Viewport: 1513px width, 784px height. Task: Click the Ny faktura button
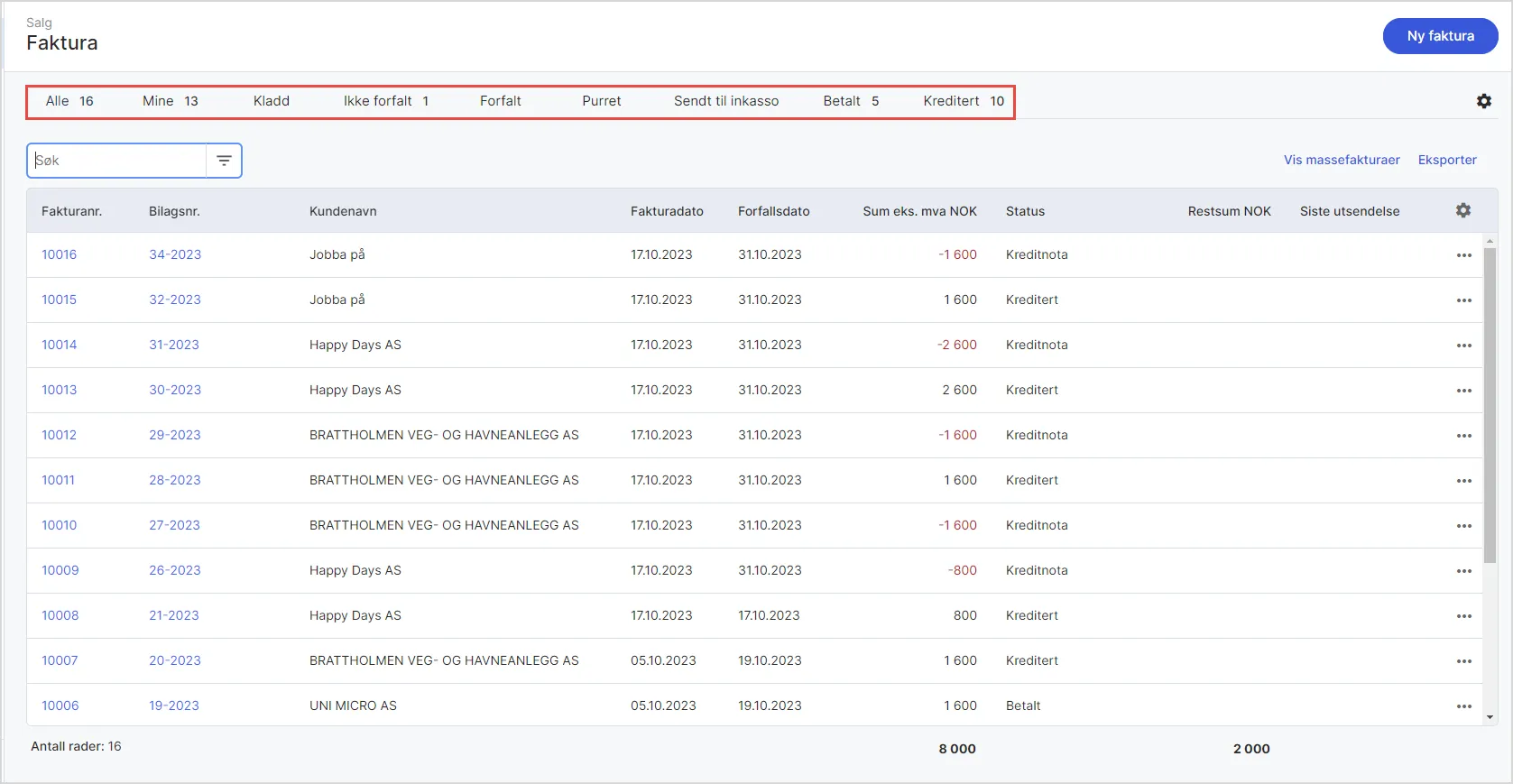point(1440,36)
